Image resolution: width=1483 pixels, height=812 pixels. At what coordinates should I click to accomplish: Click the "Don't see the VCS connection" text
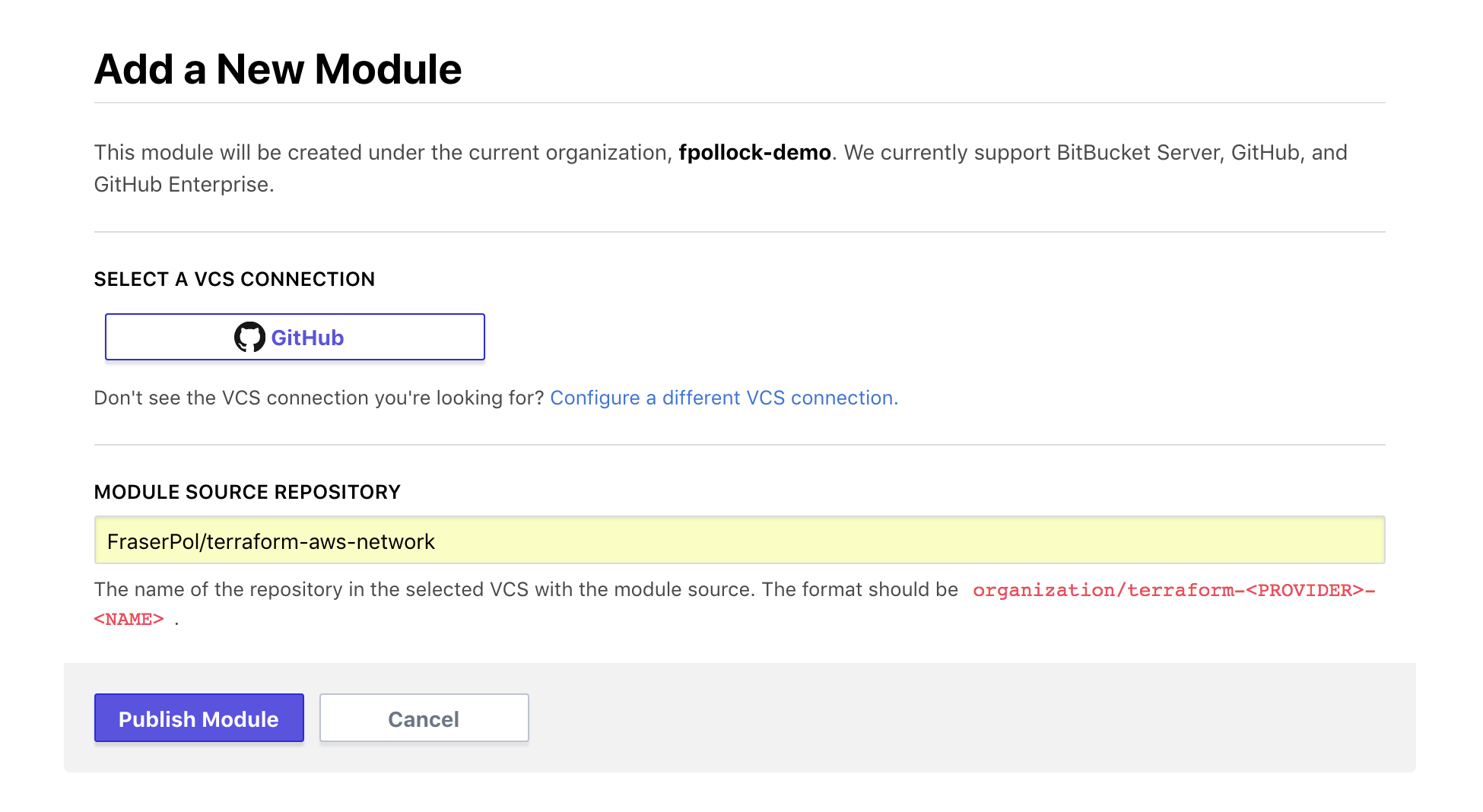pos(319,398)
